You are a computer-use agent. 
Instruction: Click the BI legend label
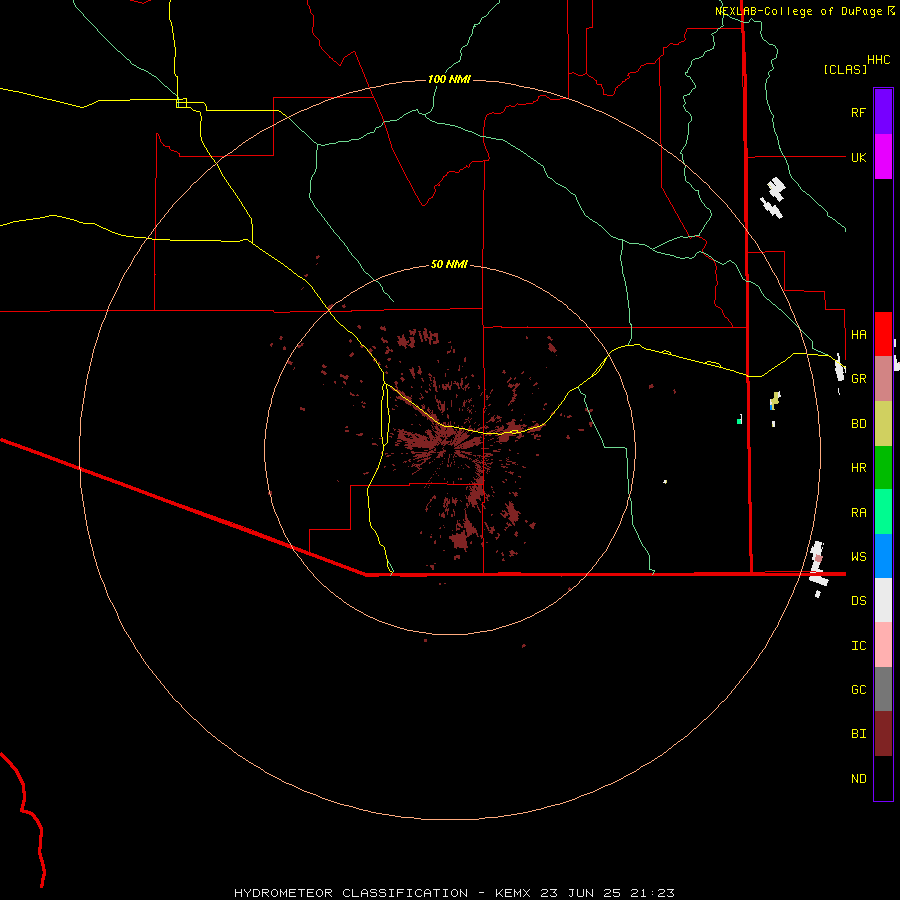click(x=858, y=734)
